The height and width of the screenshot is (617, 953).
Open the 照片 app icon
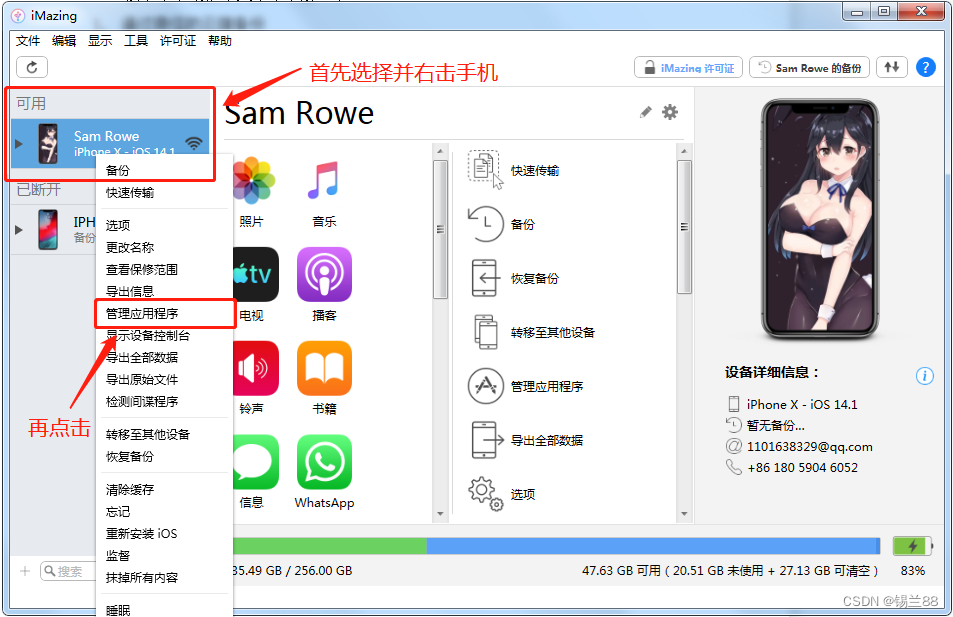(x=254, y=181)
